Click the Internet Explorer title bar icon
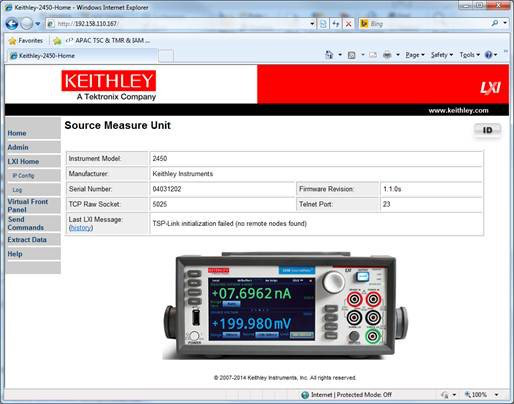Image resolution: width=514 pixels, height=404 pixels. [x=9, y=7]
